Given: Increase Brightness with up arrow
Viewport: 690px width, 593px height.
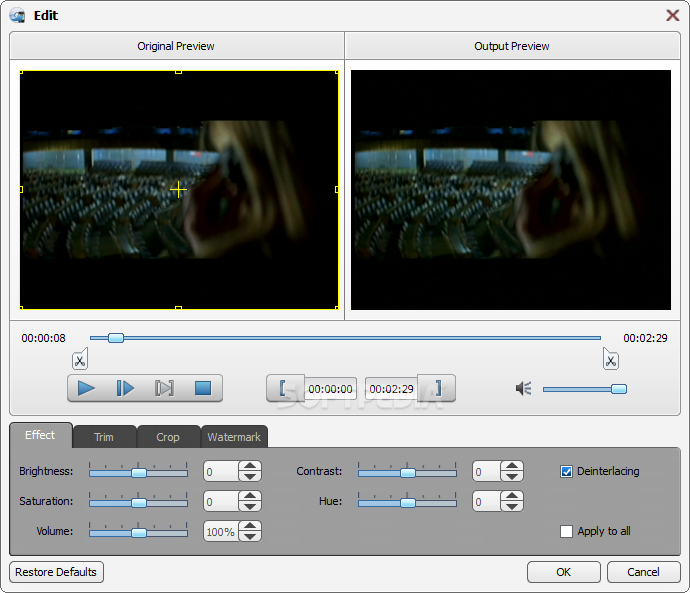Looking at the screenshot, I should pos(250,466).
